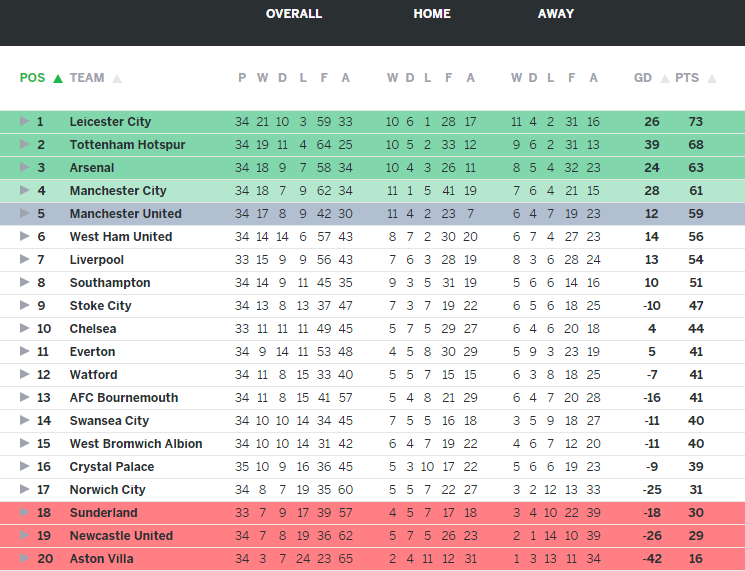Image resolution: width=745 pixels, height=571 pixels.
Task: Expand the Liverpool row arrow
Action: point(25,260)
